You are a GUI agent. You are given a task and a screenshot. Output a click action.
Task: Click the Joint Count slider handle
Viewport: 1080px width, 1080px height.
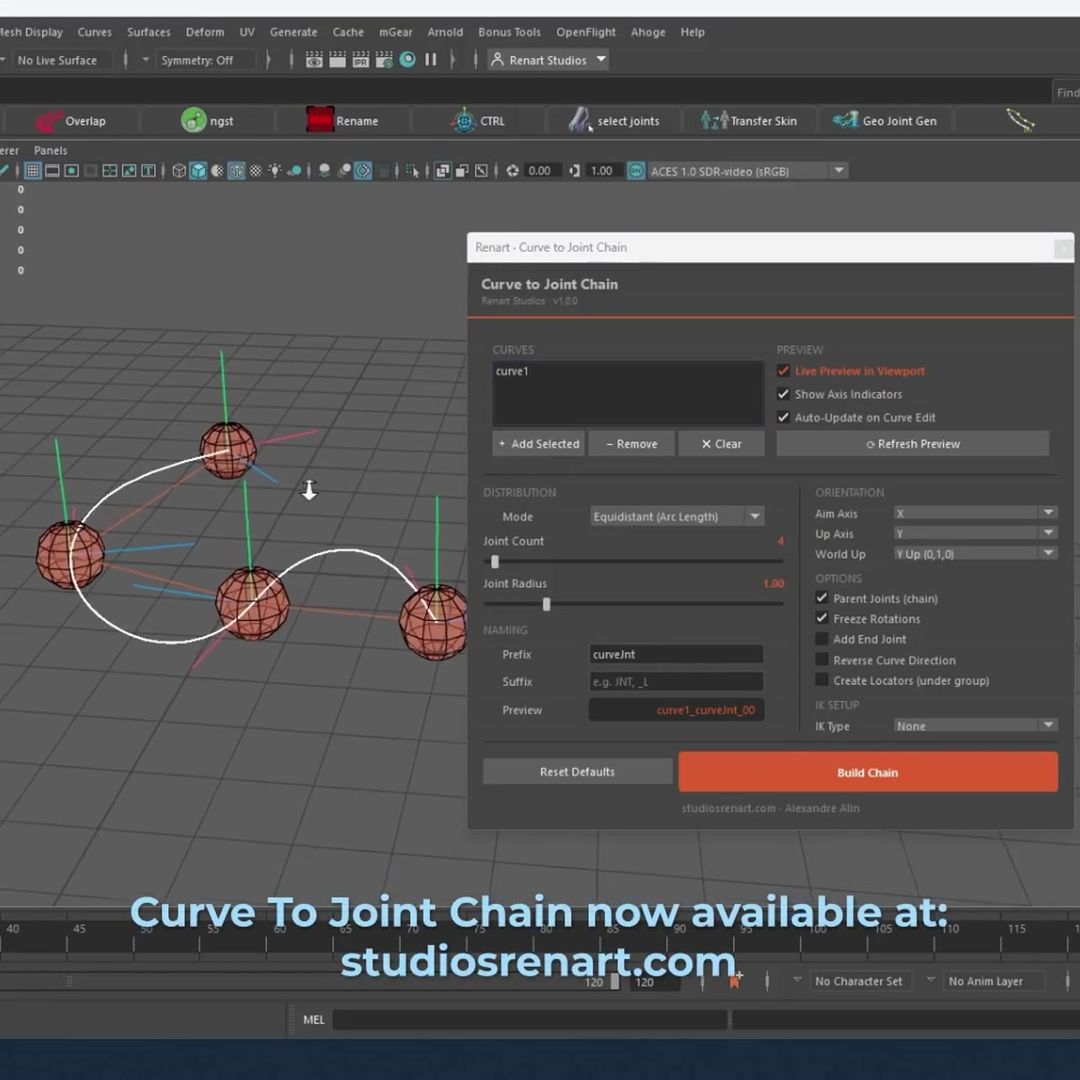(x=495, y=562)
